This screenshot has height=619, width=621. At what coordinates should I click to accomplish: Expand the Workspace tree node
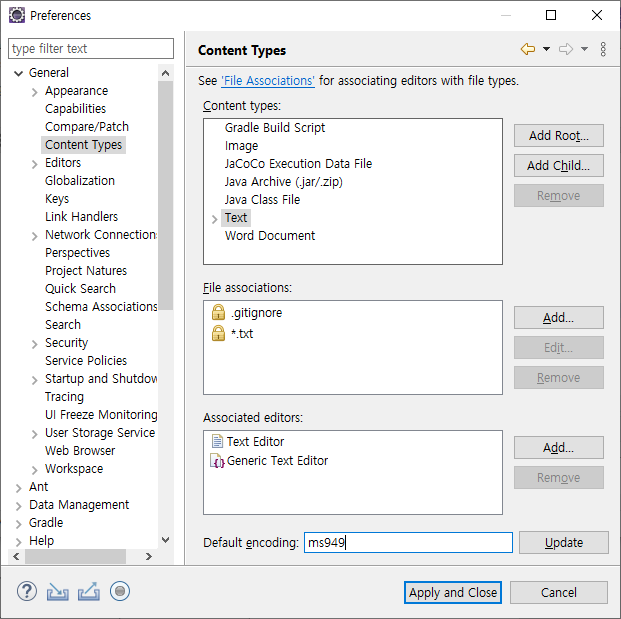(34, 470)
